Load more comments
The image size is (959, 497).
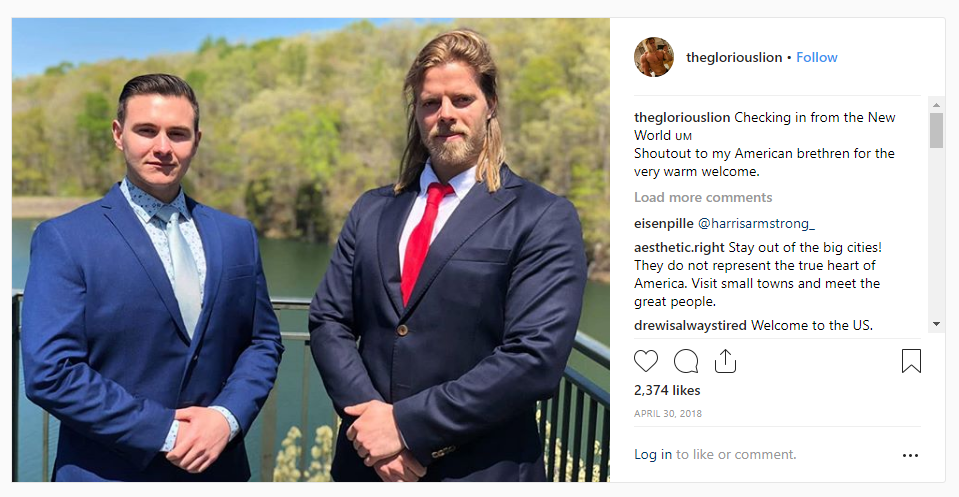click(703, 197)
